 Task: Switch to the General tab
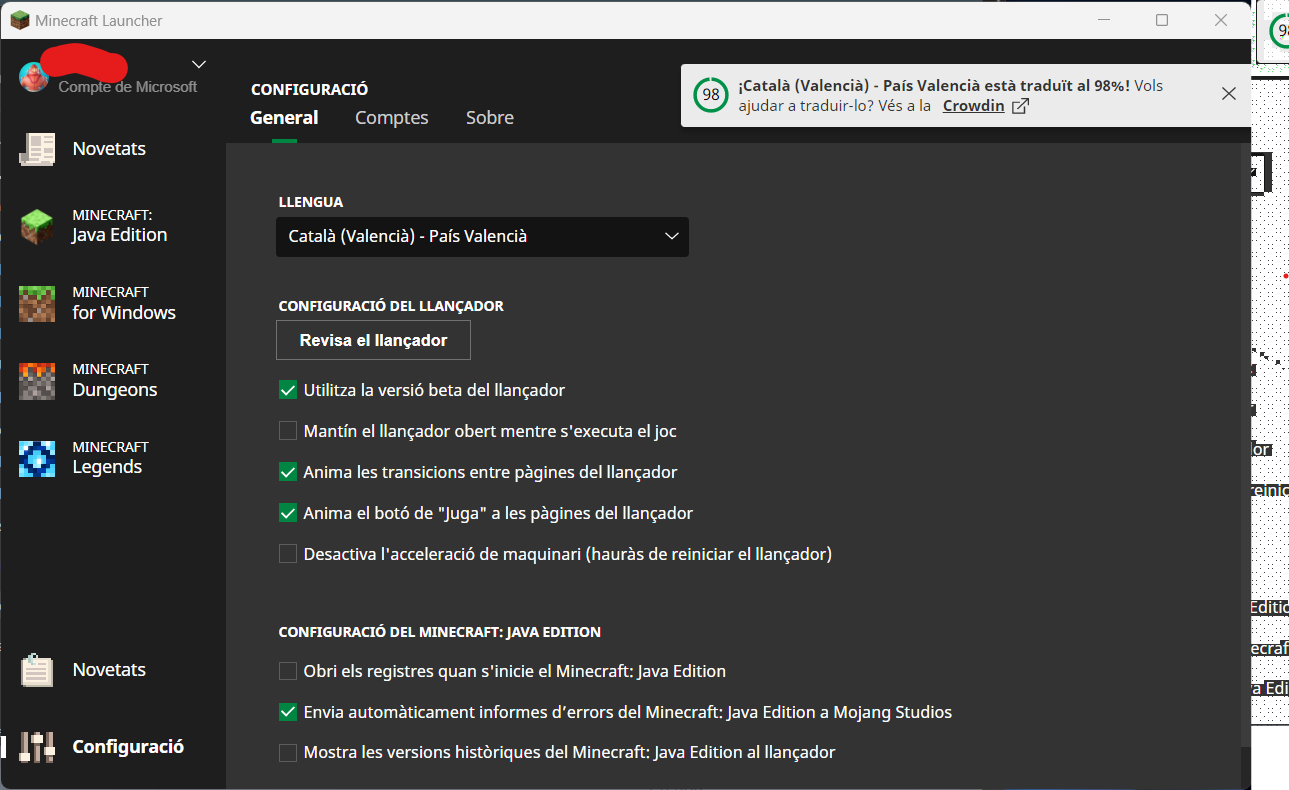coord(284,118)
